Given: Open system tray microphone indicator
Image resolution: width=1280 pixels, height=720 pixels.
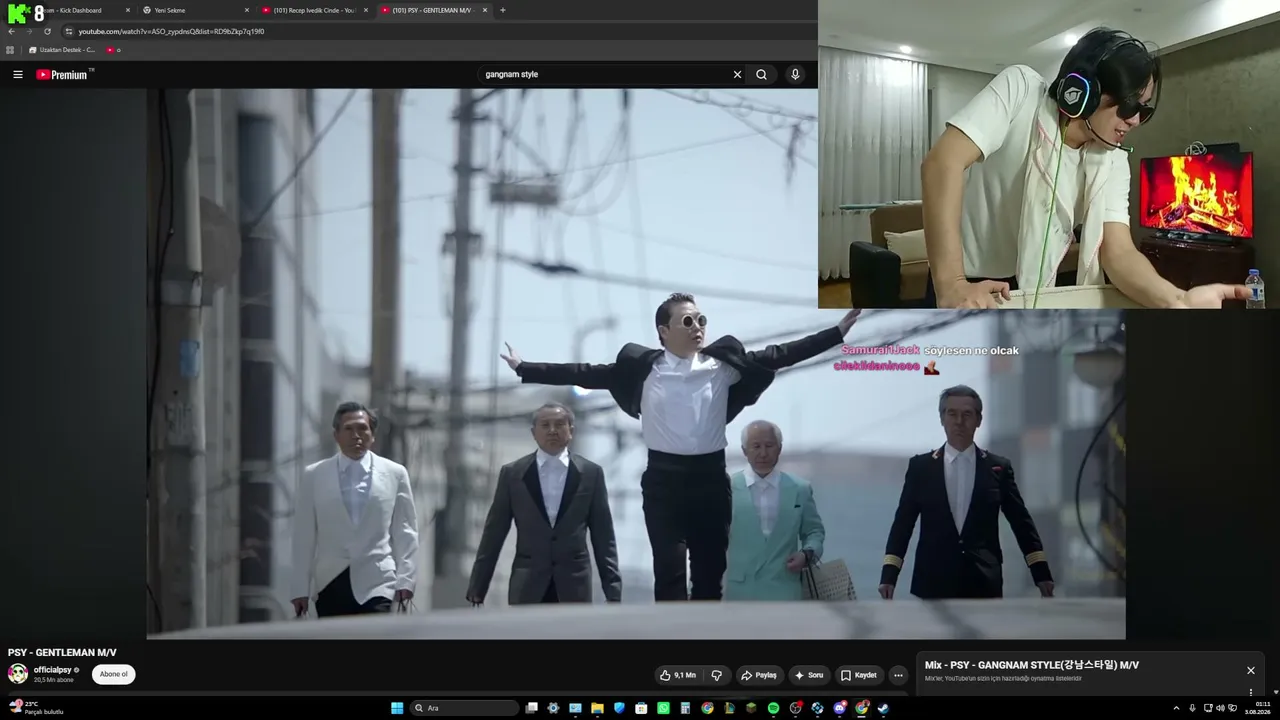Looking at the screenshot, I should [1192, 708].
